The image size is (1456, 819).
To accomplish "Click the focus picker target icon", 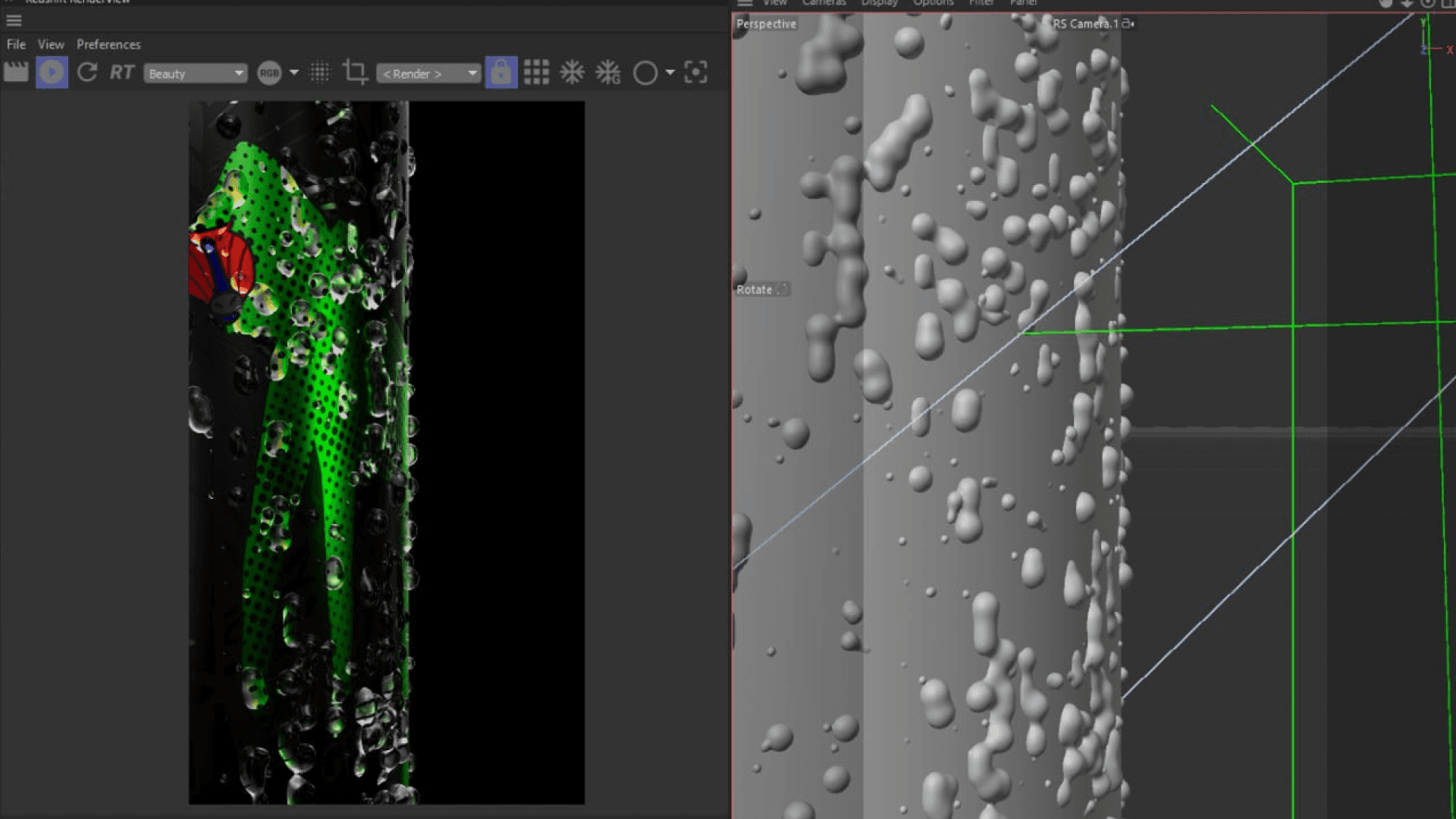I will pyautogui.click(x=695, y=73).
